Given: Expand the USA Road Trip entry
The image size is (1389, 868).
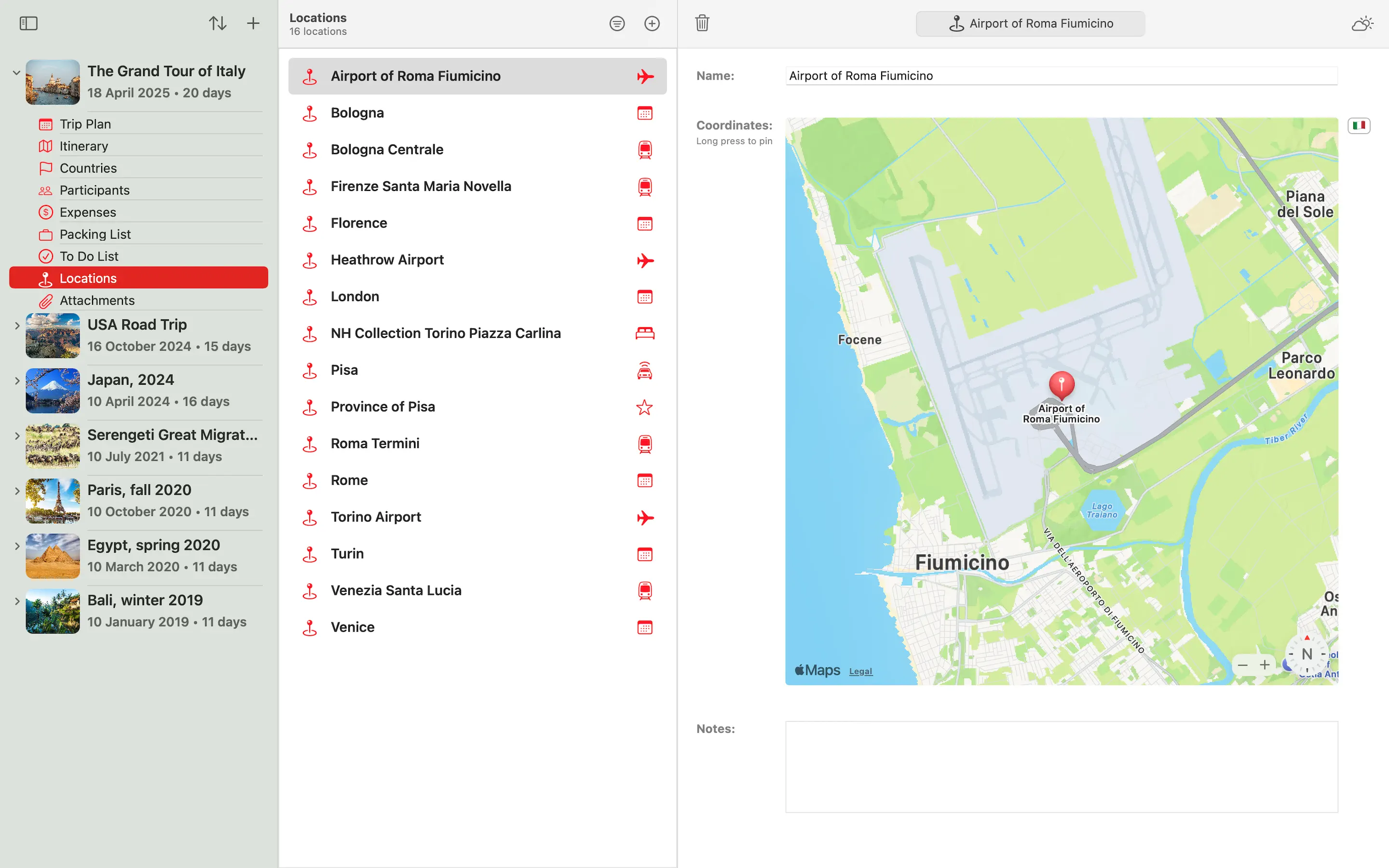Looking at the screenshot, I should pyautogui.click(x=17, y=325).
